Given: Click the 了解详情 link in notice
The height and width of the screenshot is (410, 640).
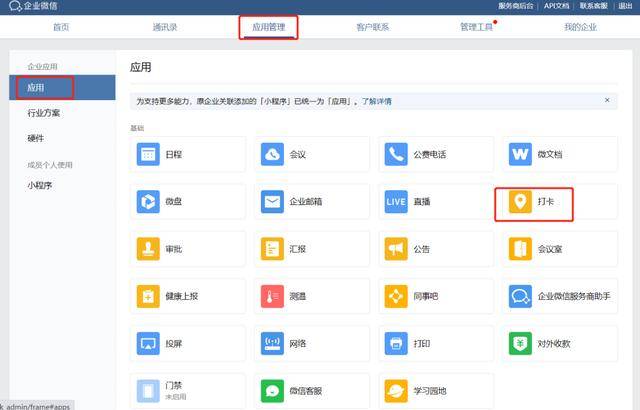Looking at the screenshot, I should pyautogui.click(x=377, y=101).
